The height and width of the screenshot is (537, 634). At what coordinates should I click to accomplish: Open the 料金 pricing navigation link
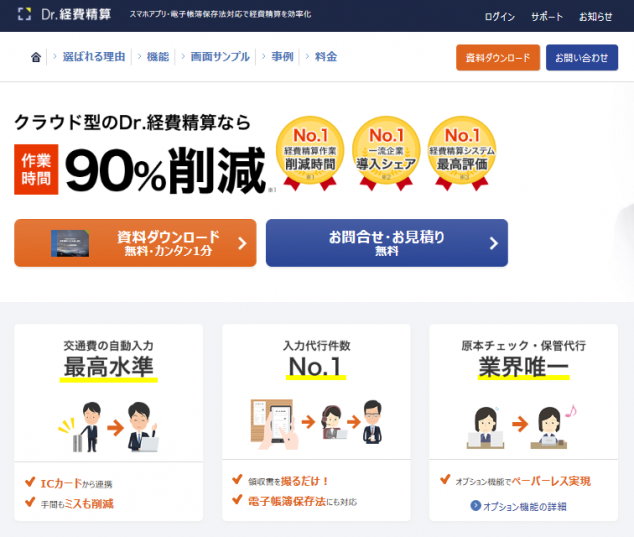tap(325, 57)
